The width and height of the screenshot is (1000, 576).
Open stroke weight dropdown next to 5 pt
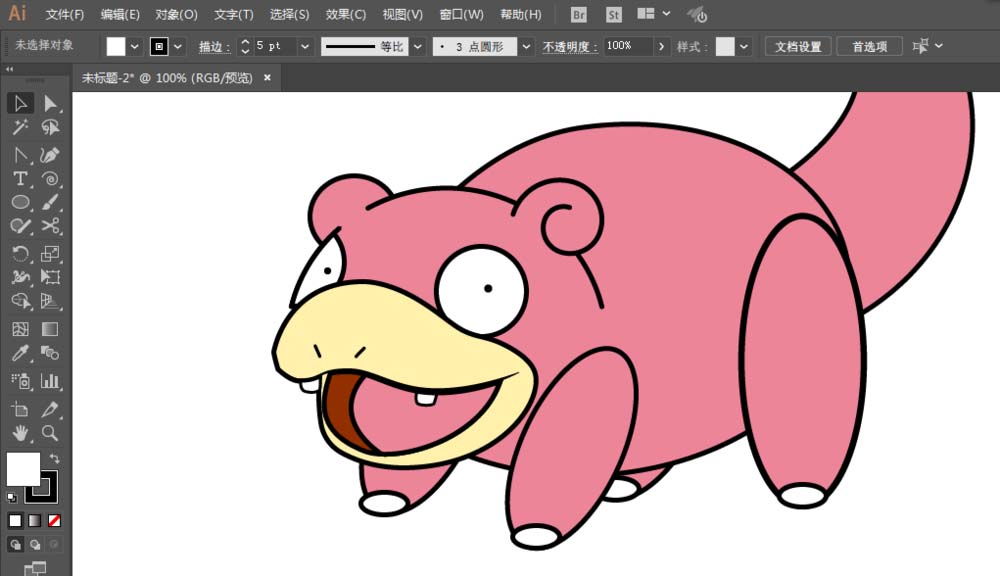[305, 46]
